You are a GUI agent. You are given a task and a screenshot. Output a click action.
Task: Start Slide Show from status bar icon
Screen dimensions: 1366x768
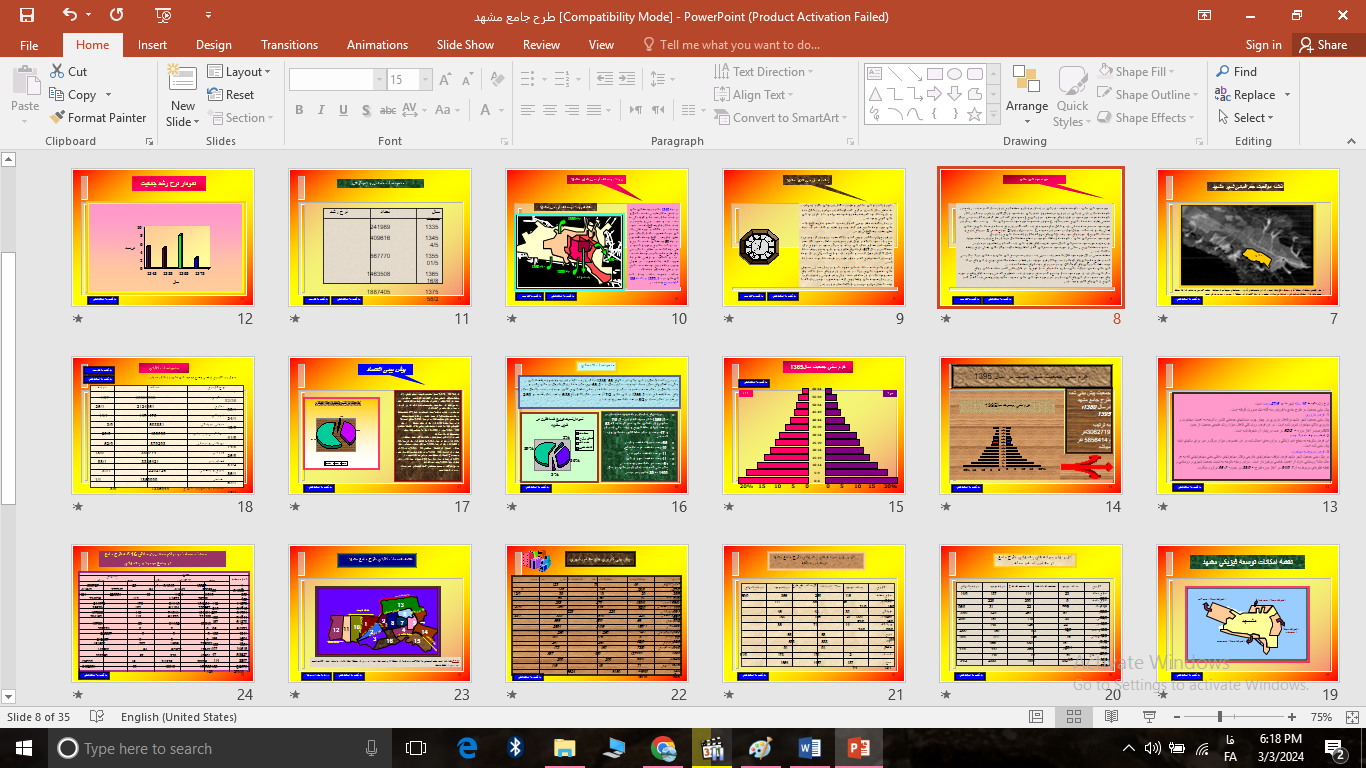point(1148,717)
